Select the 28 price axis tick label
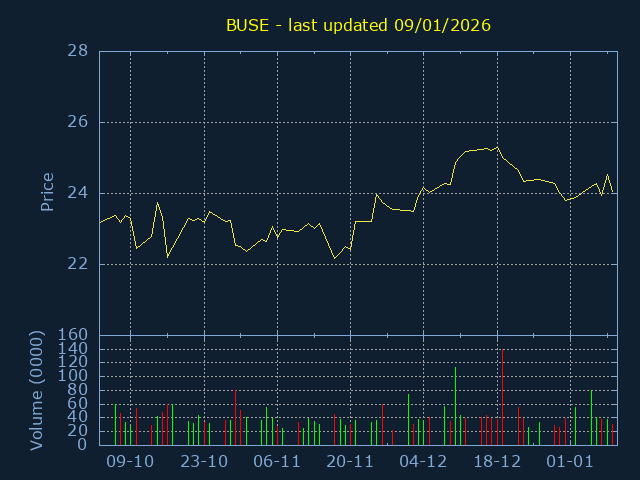 (77, 51)
